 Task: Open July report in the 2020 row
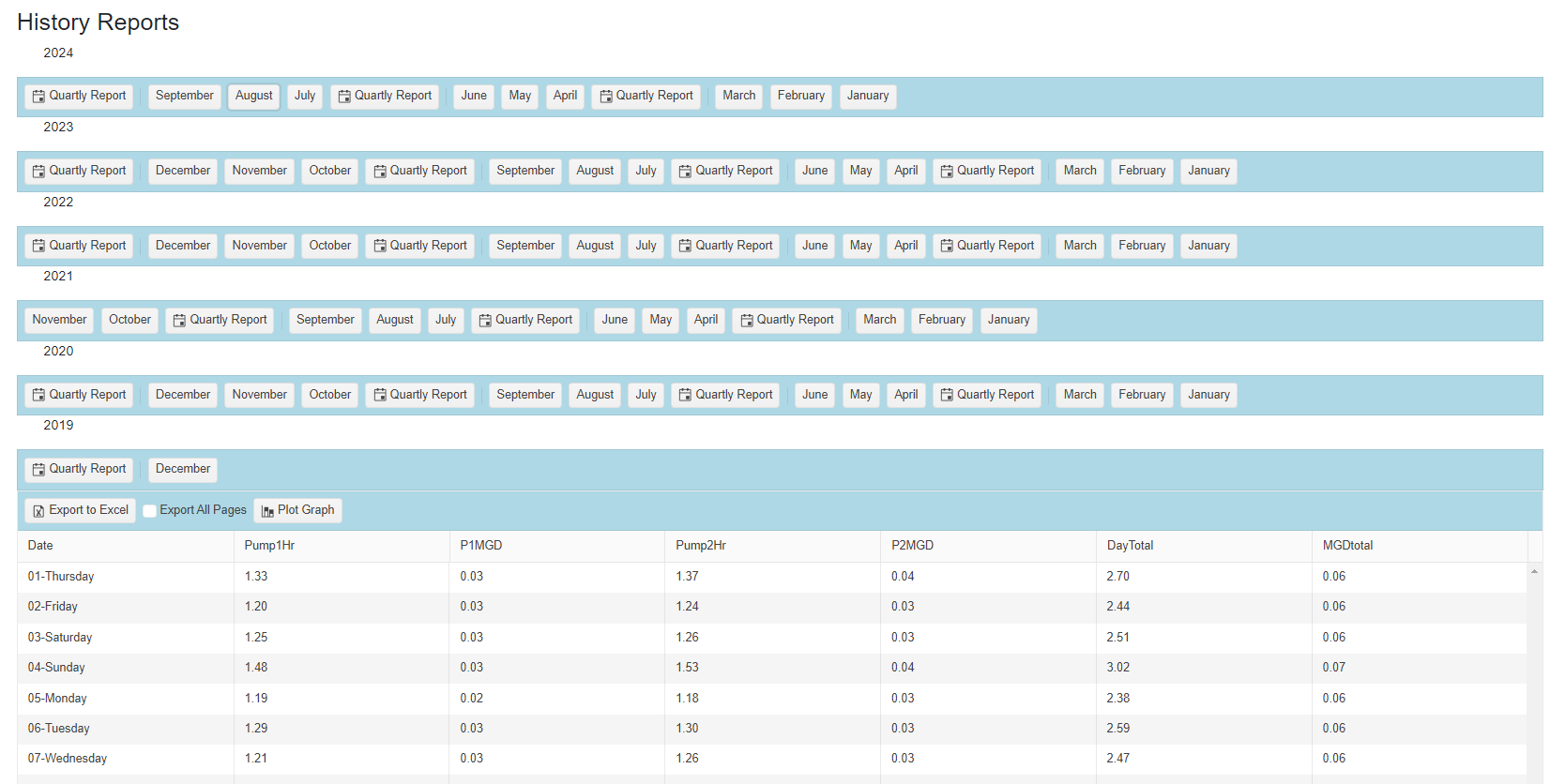pyautogui.click(x=646, y=395)
